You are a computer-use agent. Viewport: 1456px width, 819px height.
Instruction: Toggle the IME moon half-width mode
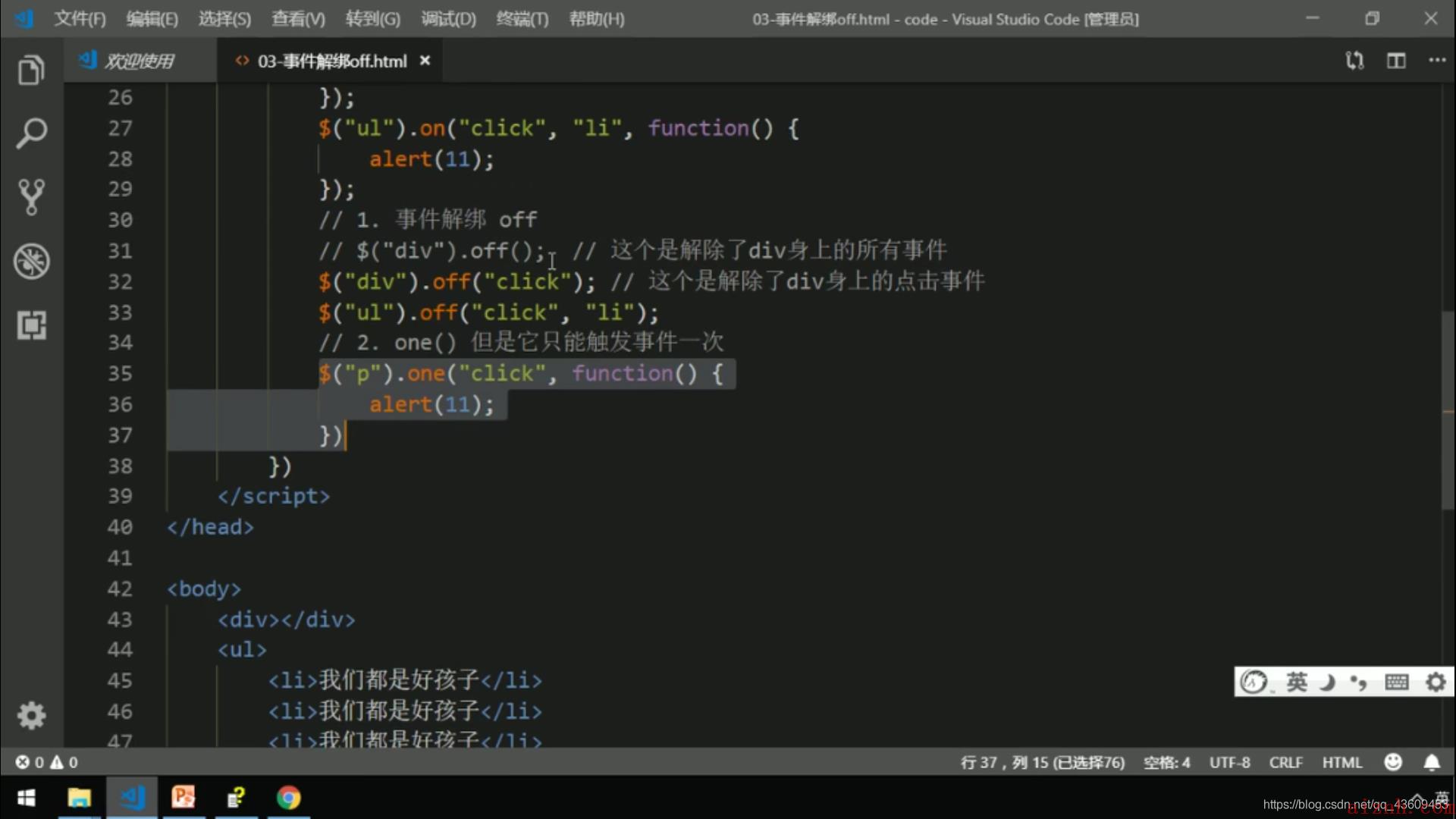1327,682
